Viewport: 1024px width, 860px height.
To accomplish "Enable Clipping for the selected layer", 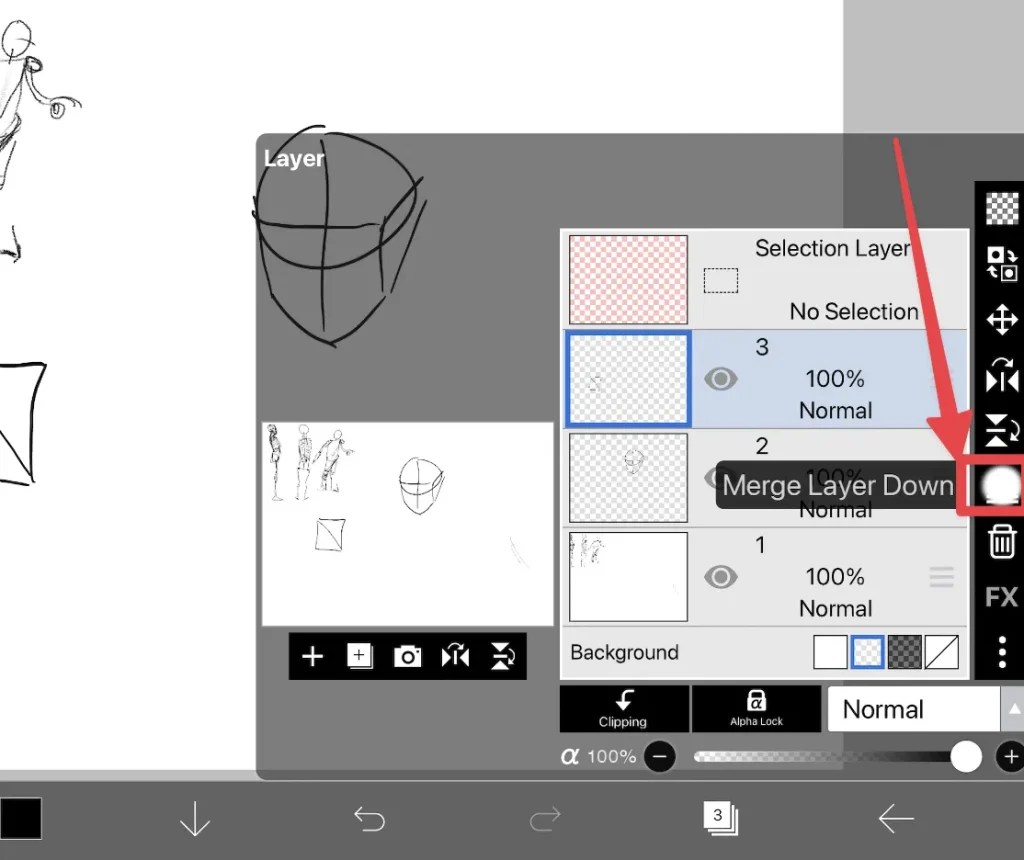I will (x=623, y=709).
